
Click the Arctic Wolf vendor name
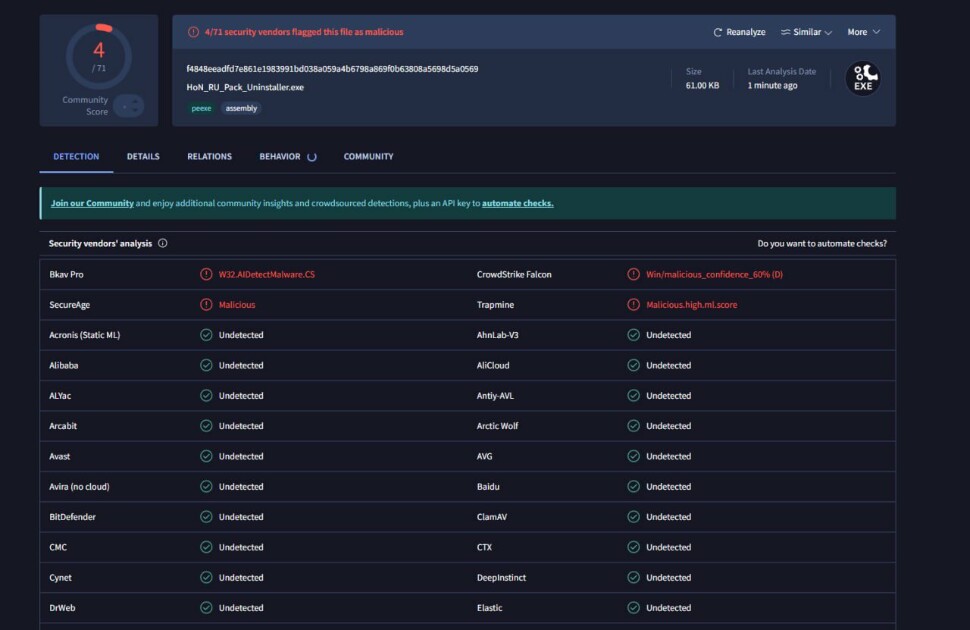click(497, 426)
